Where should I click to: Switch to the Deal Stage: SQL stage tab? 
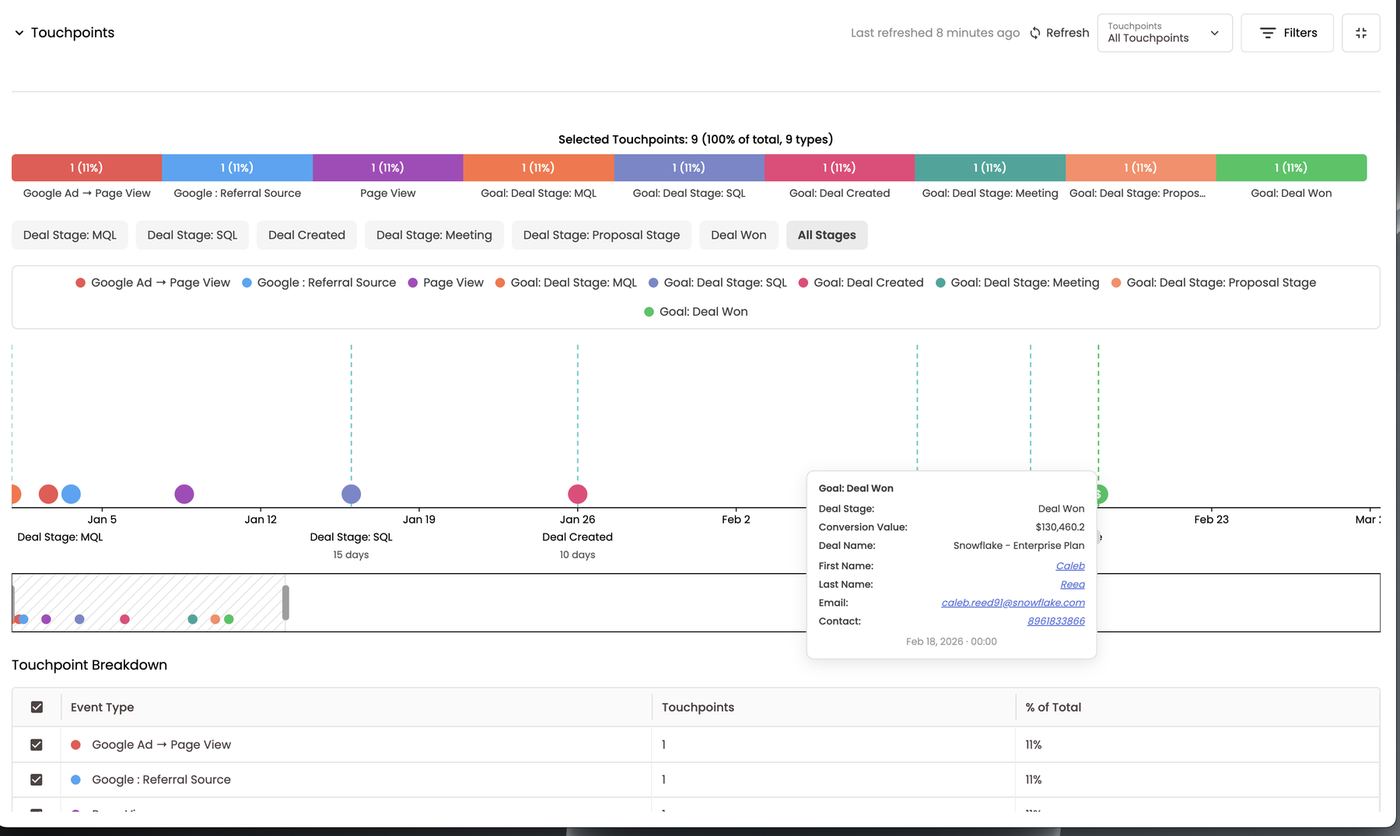coord(192,235)
